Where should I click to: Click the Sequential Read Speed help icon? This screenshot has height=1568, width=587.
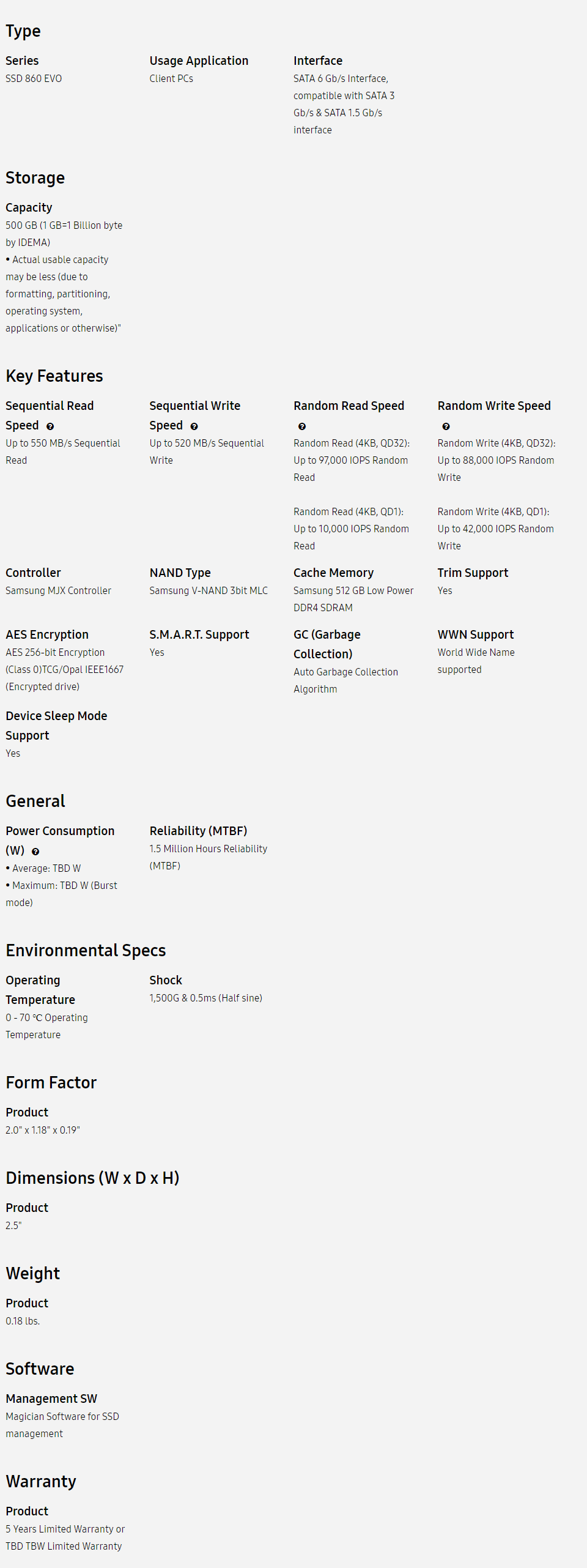(50, 426)
